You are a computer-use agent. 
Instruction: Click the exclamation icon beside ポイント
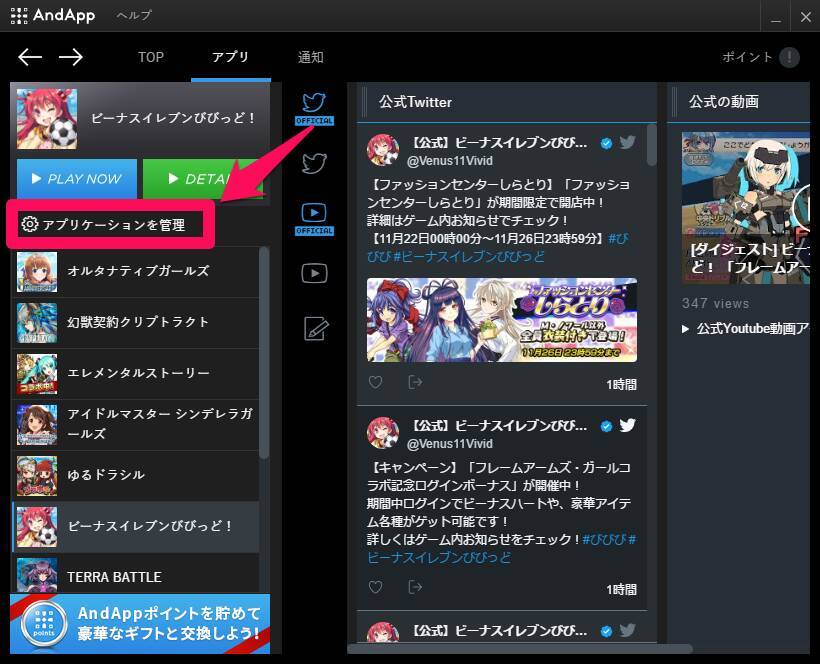[x=789, y=57]
